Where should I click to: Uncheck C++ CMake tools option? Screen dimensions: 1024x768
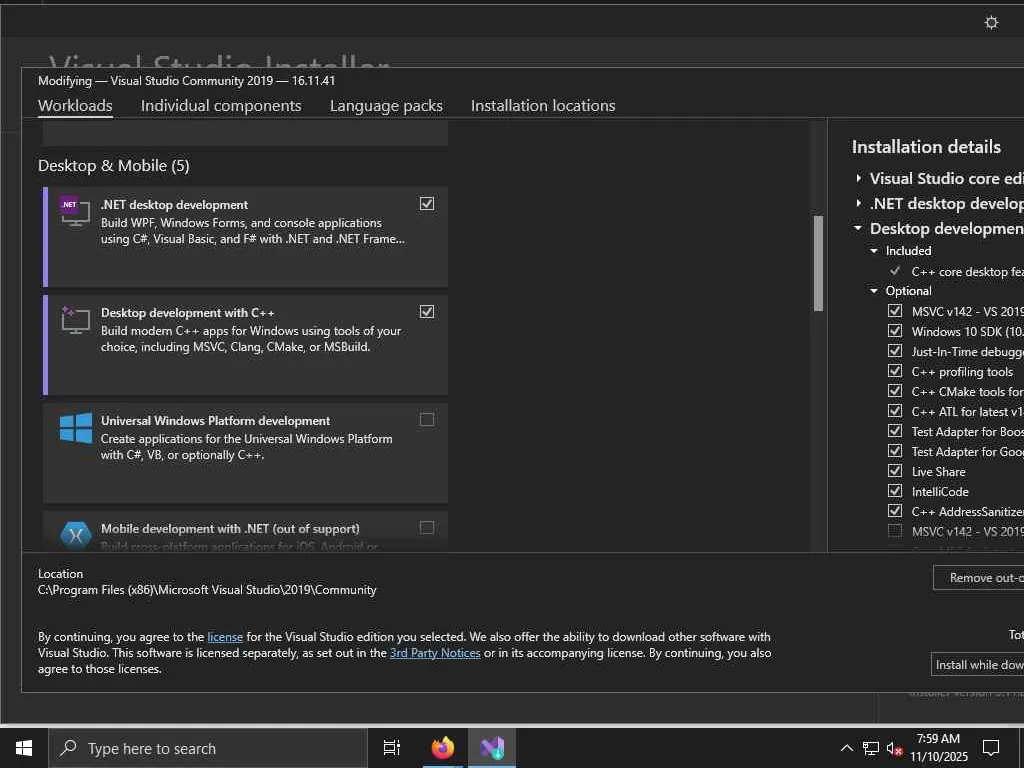pyautogui.click(x=895, y=391)
